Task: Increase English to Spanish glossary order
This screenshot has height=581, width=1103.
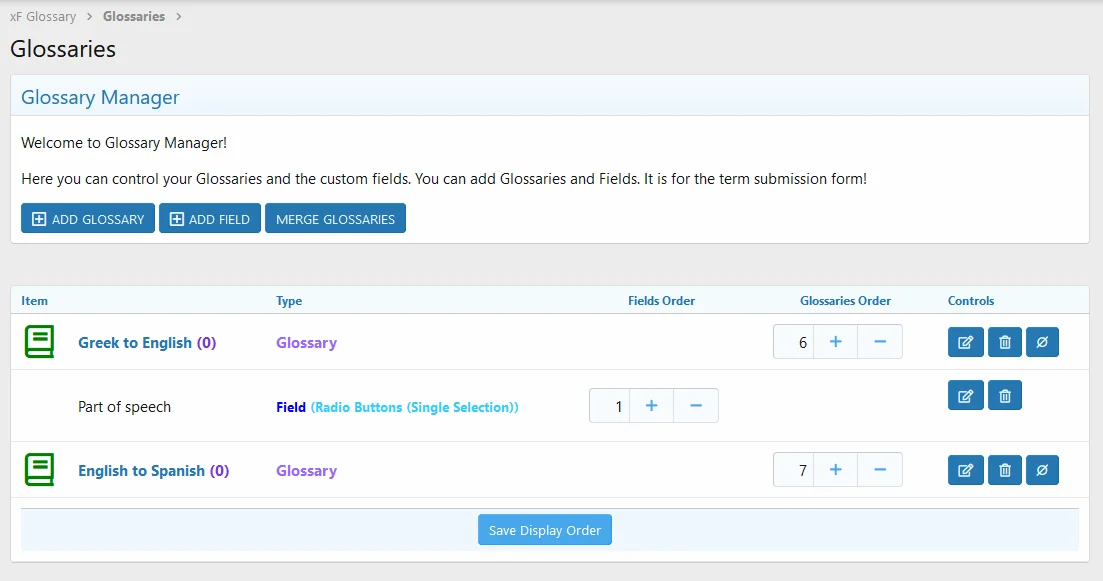Action: (x=836, y=470)
